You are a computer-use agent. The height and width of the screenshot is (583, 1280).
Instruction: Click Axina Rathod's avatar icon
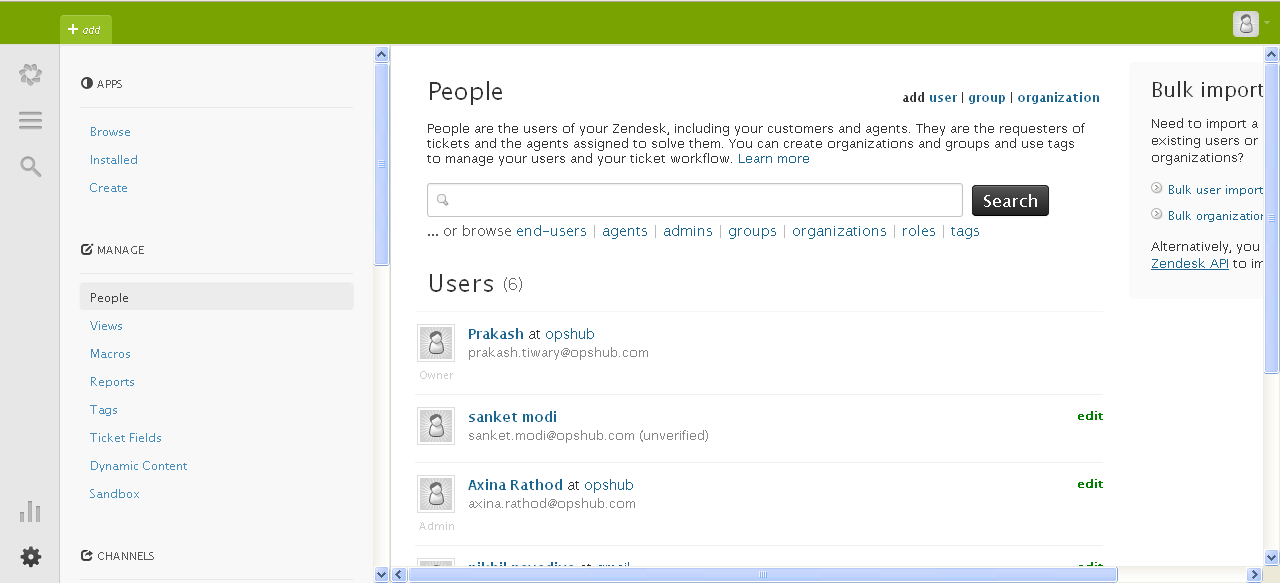point(436,494)
